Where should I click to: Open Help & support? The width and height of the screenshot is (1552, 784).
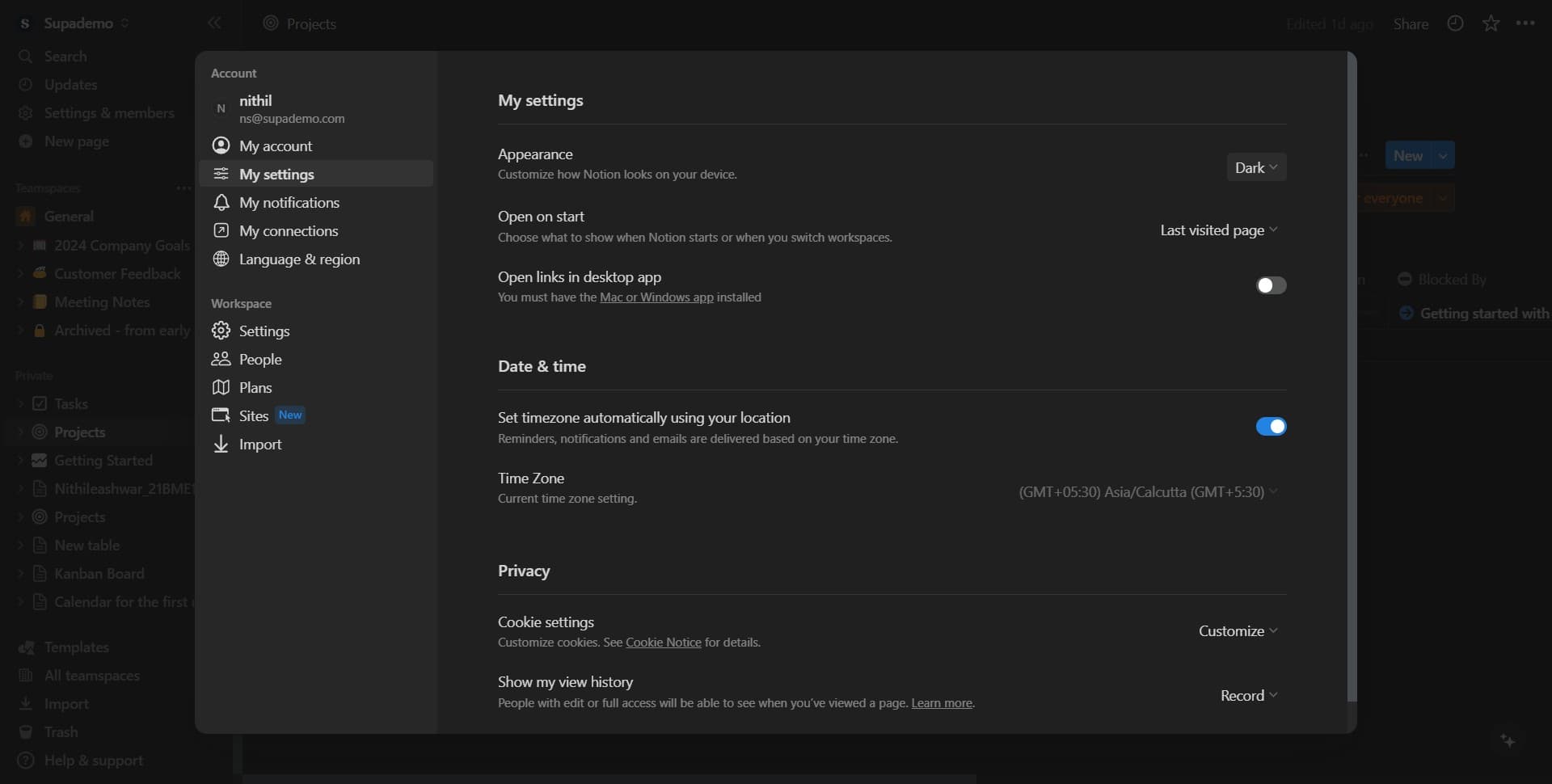[x=91, y=761]
